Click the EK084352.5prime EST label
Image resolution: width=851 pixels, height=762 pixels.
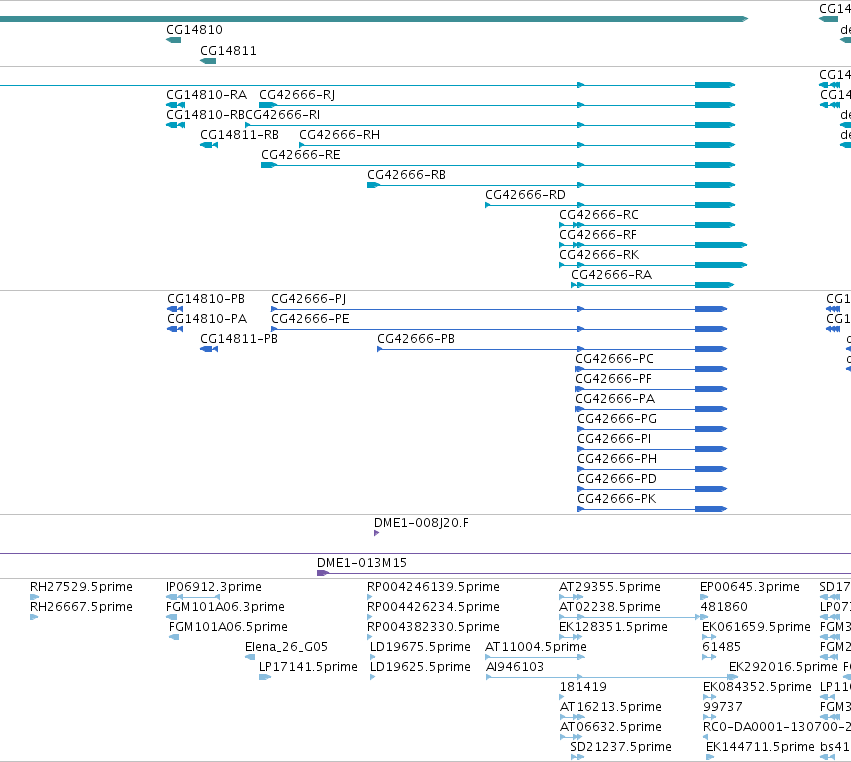757,687
